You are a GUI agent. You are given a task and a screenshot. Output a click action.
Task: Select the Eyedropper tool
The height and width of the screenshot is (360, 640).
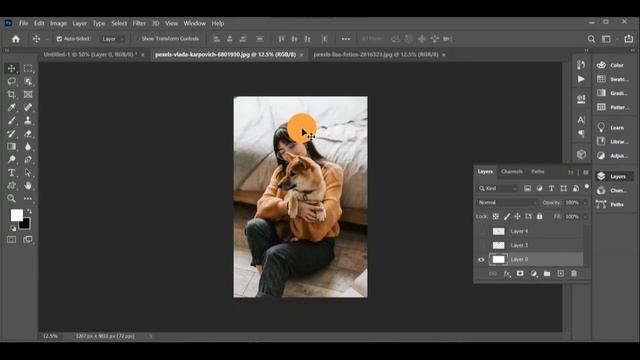pos(11,107)
